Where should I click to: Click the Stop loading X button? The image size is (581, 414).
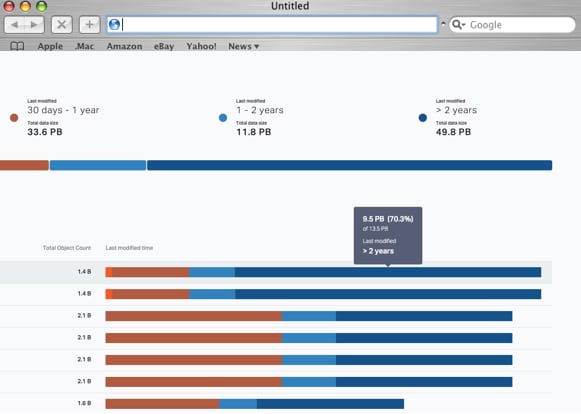62,25
